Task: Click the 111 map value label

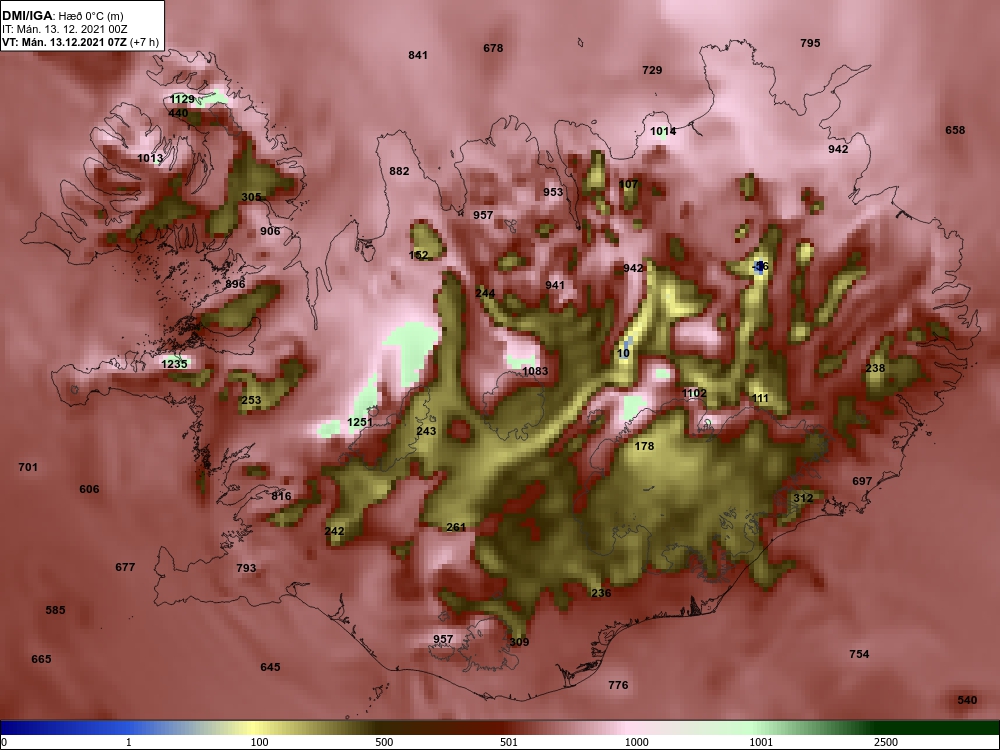Action: (760, 399)
